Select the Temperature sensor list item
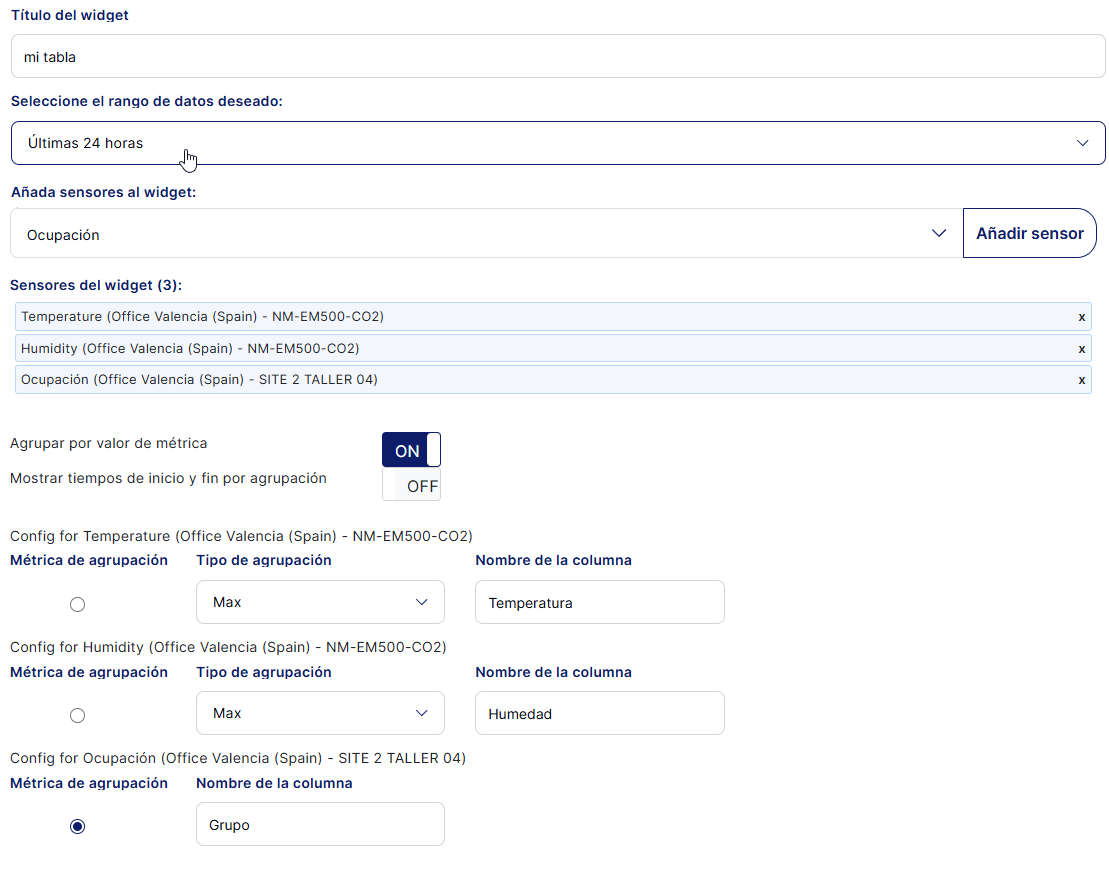The width and height of the screenshot is (1109, 887). point(540,317)
